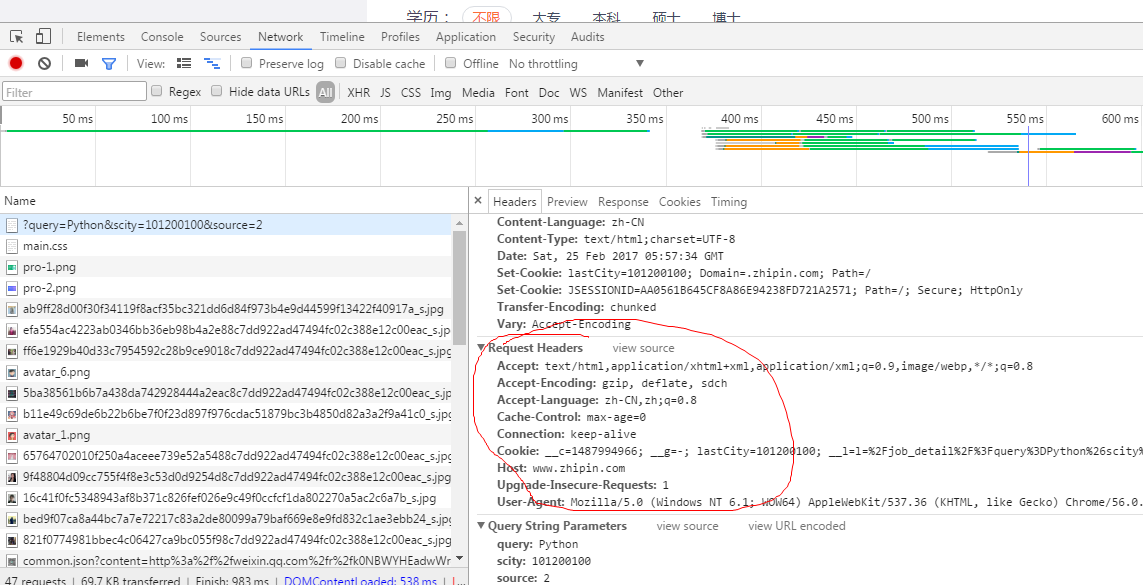Open the Console panel tab

pyautogui.click(x=162, y=37)
